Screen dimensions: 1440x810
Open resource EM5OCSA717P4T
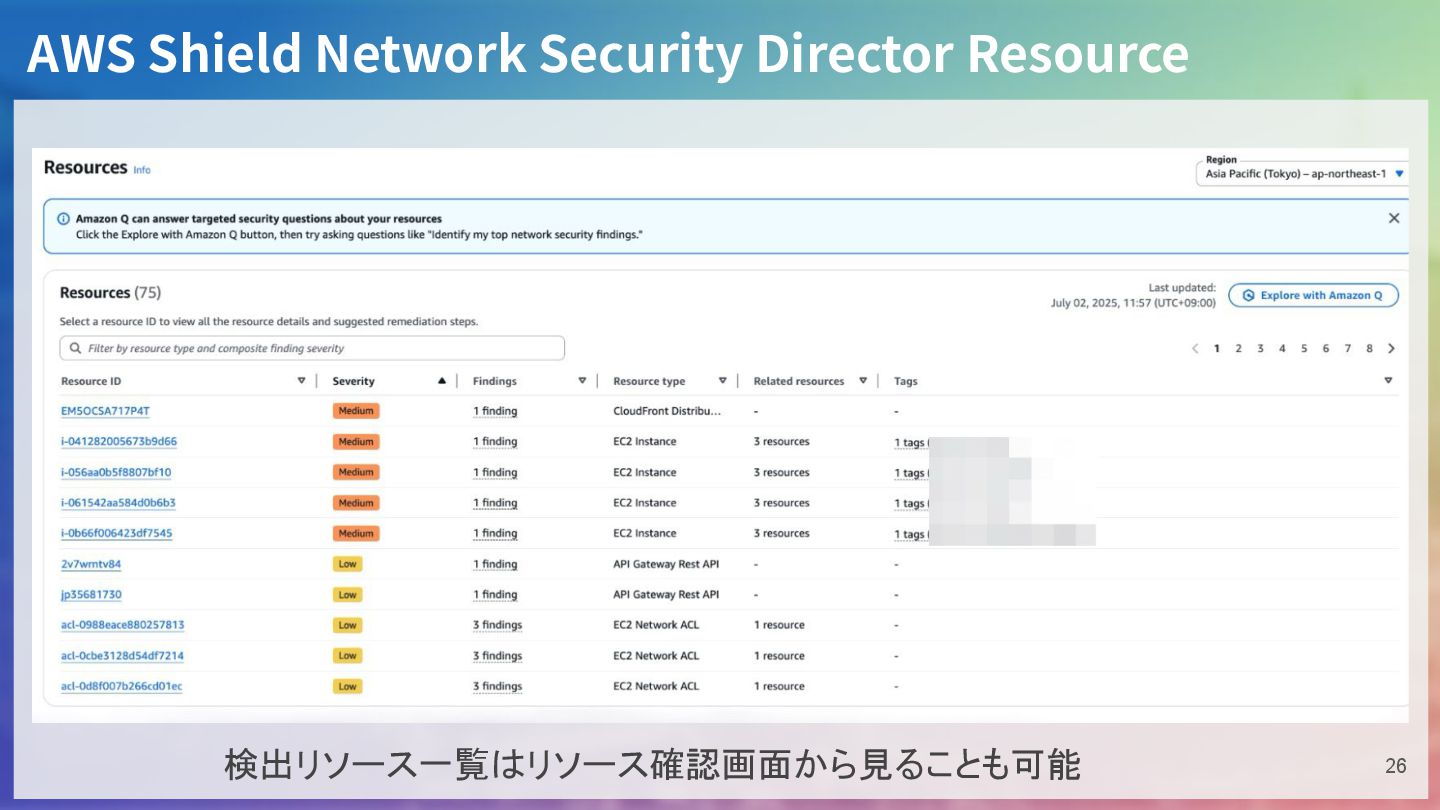click(105, 411)
